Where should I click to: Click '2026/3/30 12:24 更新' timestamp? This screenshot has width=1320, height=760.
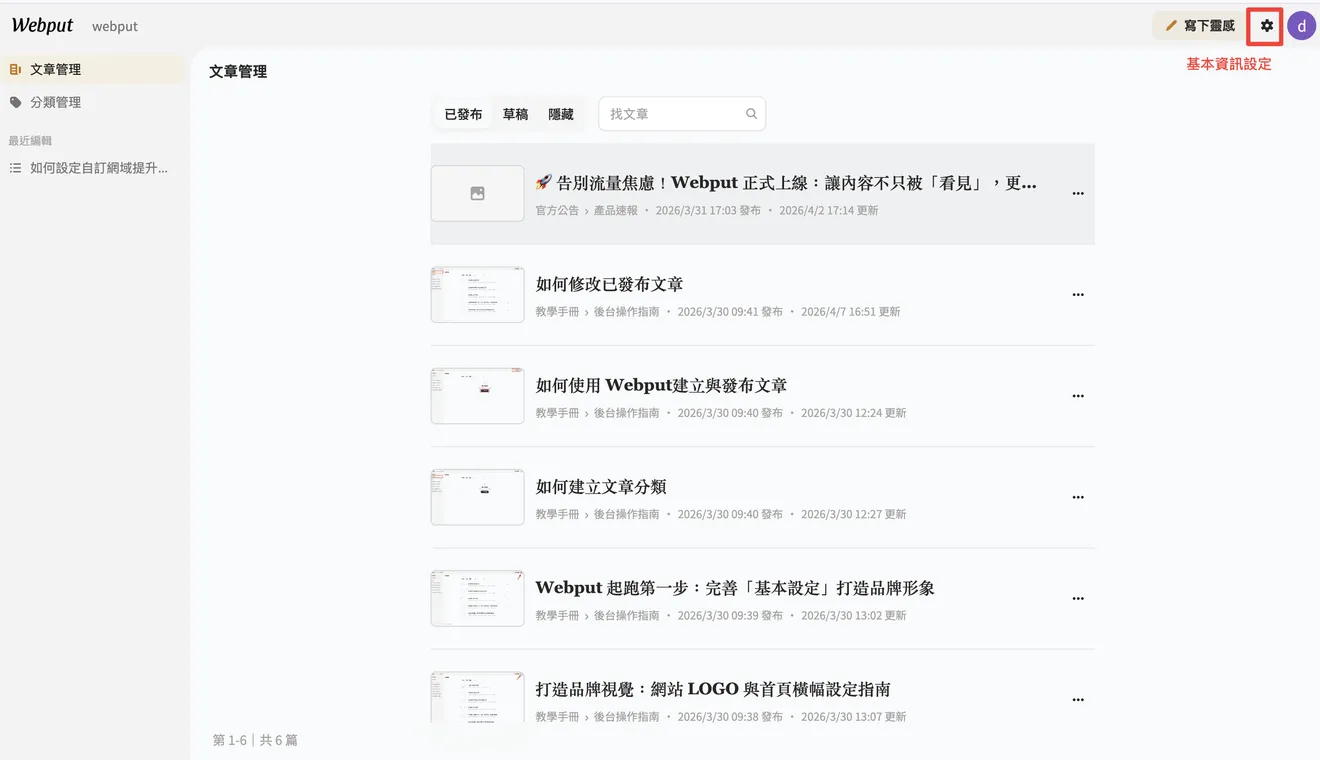click(854, 413)
